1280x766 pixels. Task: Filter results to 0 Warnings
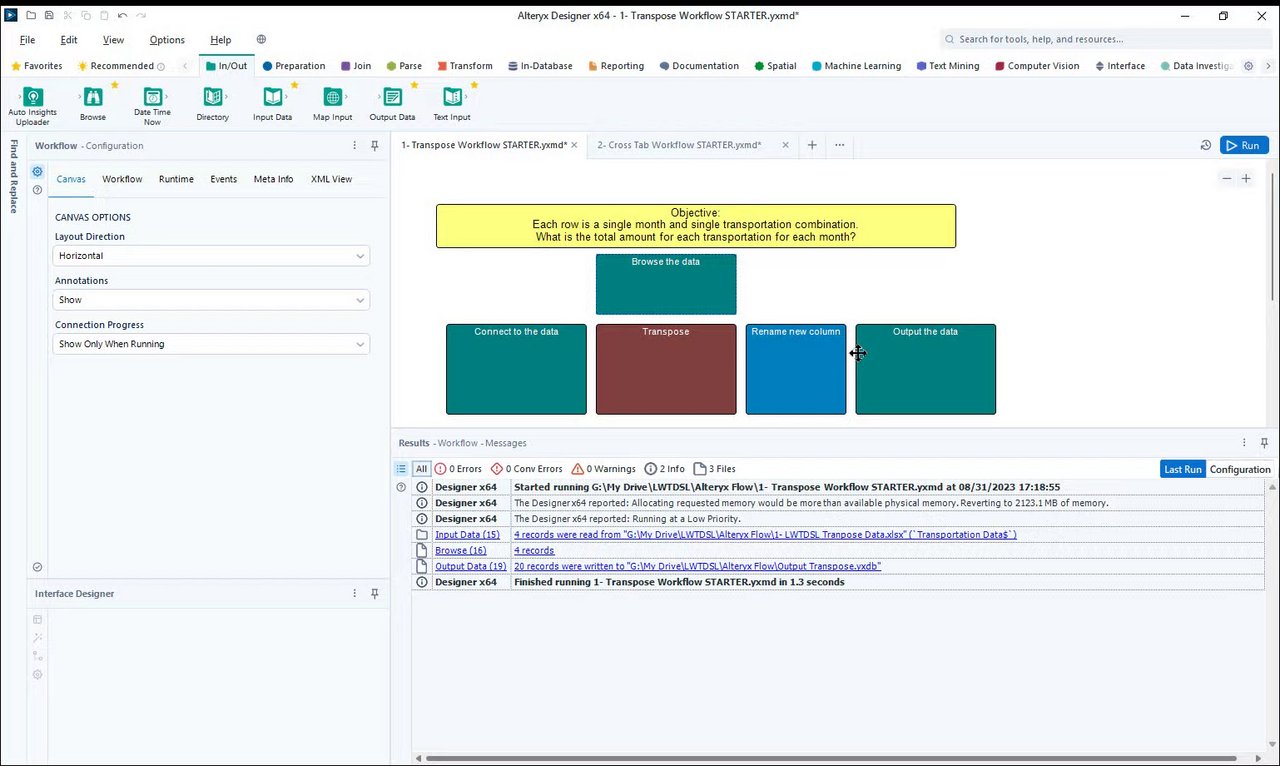(603, 469)
